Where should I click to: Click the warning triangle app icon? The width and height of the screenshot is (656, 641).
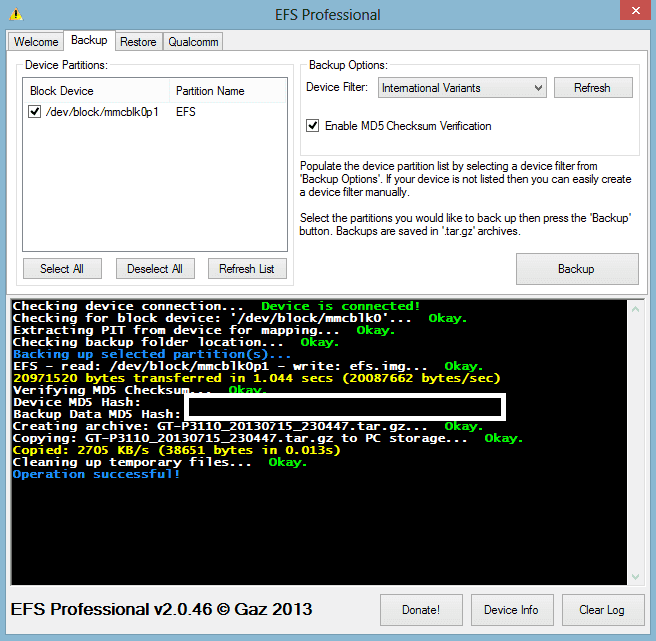click(16, 14)
